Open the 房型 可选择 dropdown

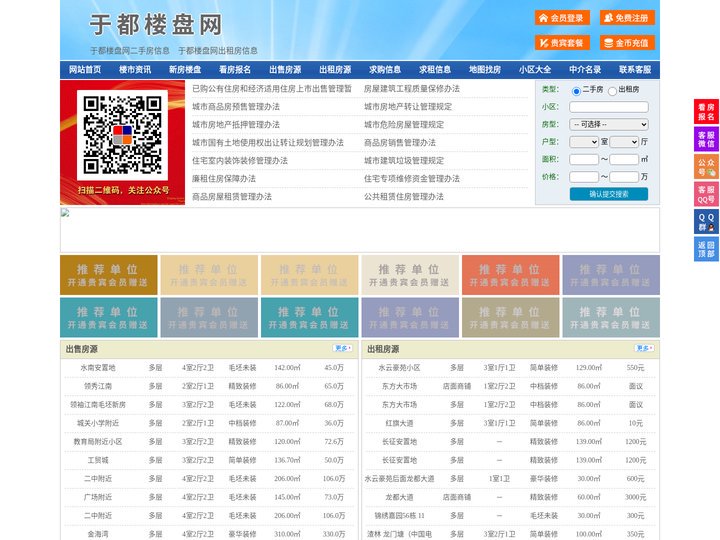[609, 124]
